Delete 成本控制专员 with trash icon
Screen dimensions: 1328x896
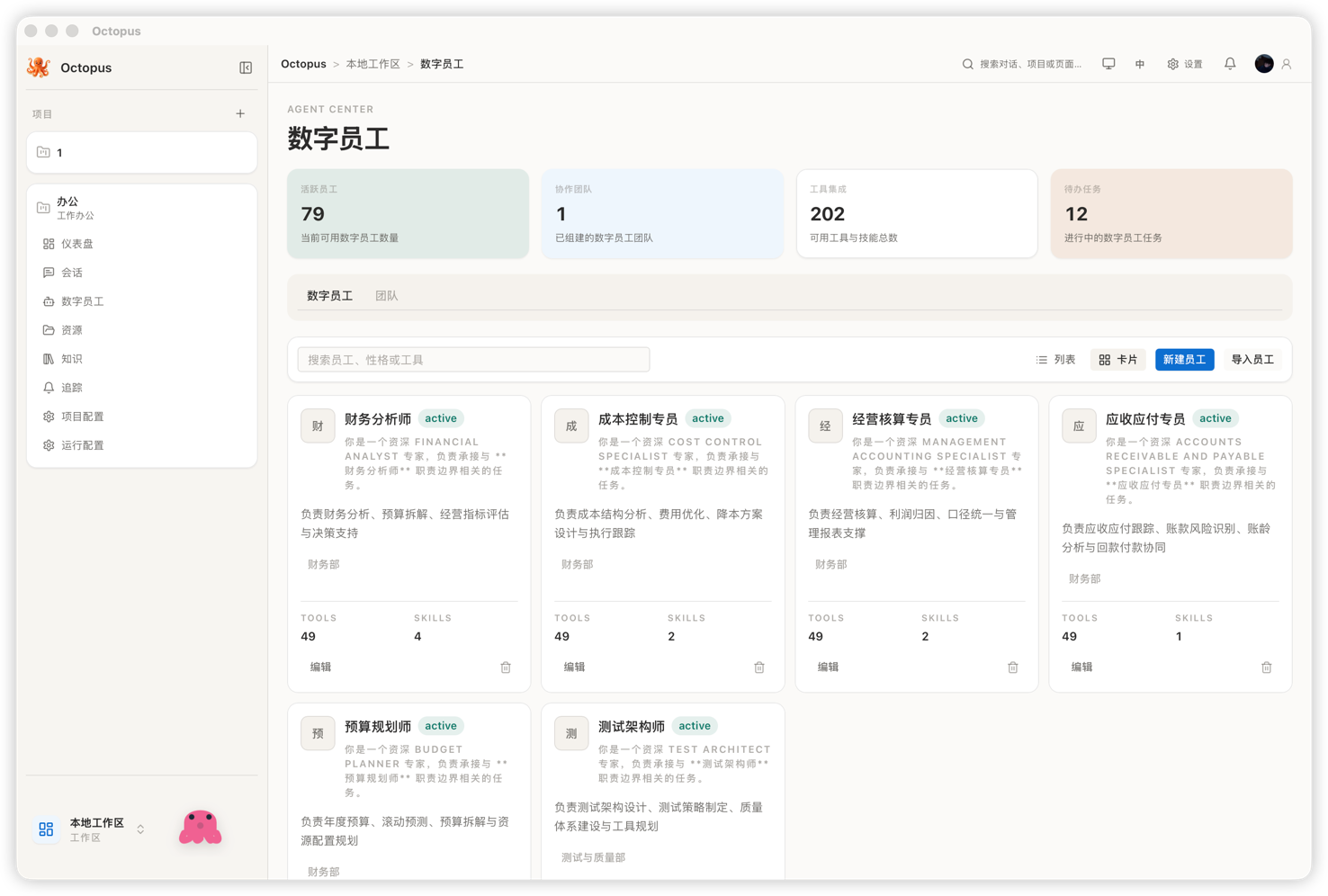tap(759, 668)
